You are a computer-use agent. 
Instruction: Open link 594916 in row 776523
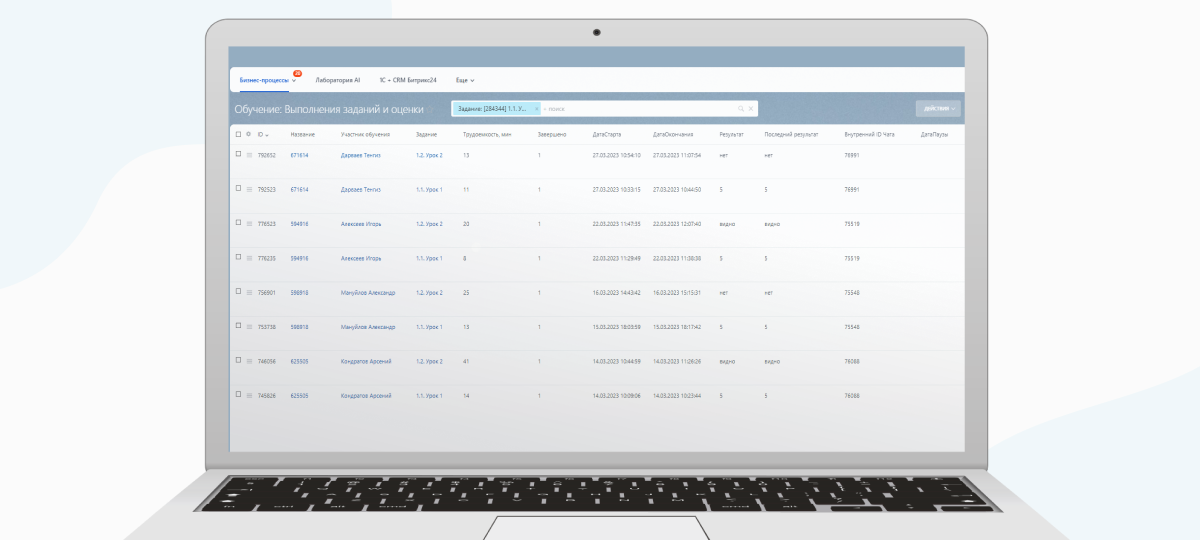point(299,224)
